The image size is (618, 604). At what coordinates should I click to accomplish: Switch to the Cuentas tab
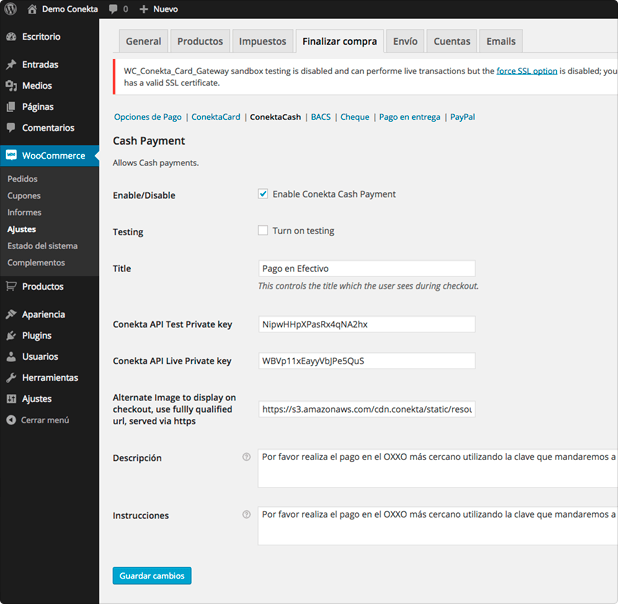[452, 41]
